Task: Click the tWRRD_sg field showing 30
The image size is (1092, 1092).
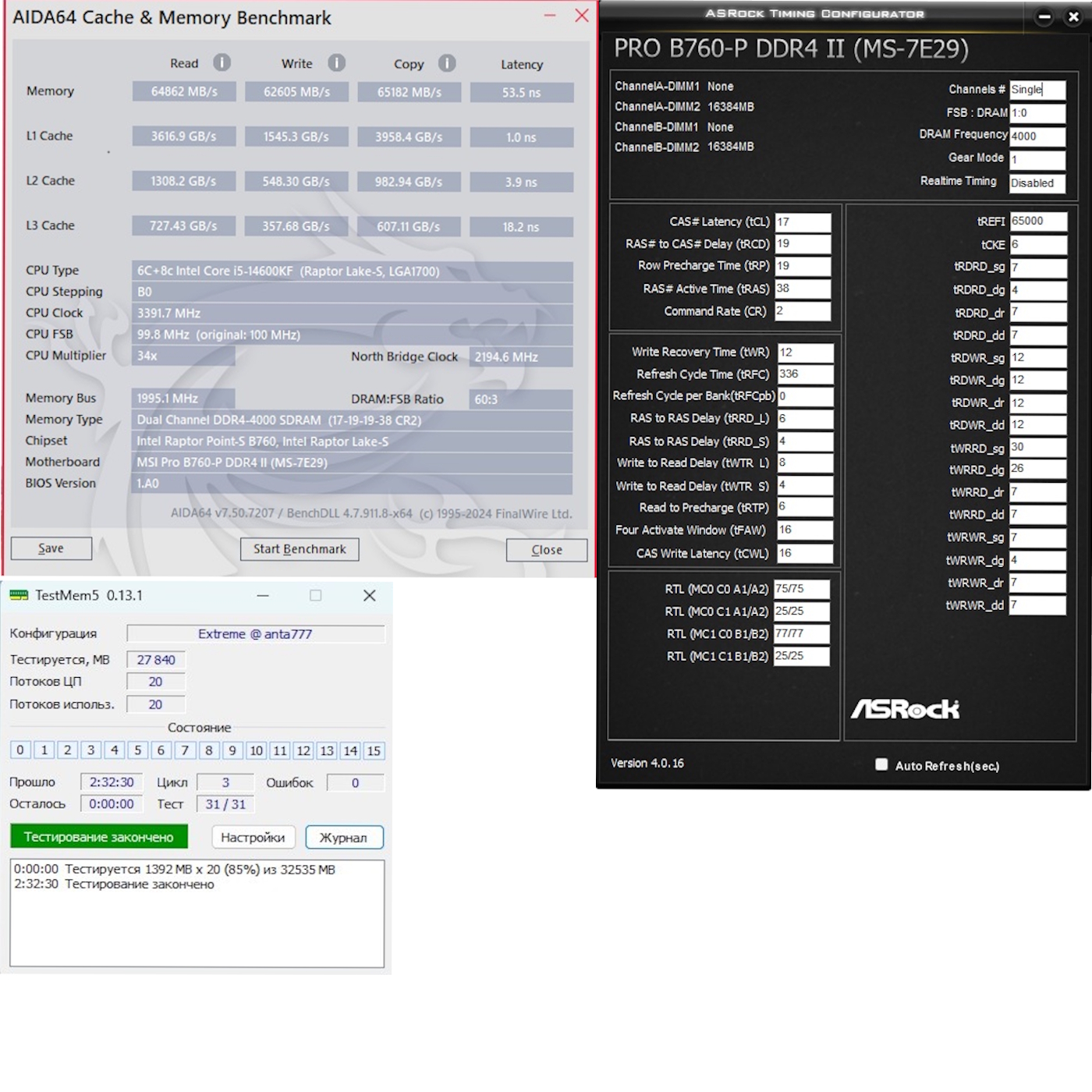Action: pos(1038,448)
